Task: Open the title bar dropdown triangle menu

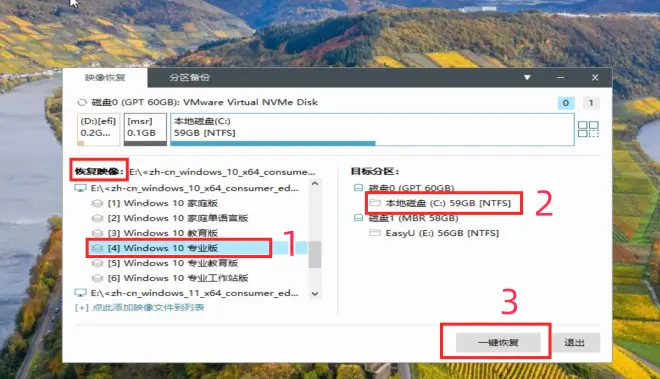Action: click(527, 77)
